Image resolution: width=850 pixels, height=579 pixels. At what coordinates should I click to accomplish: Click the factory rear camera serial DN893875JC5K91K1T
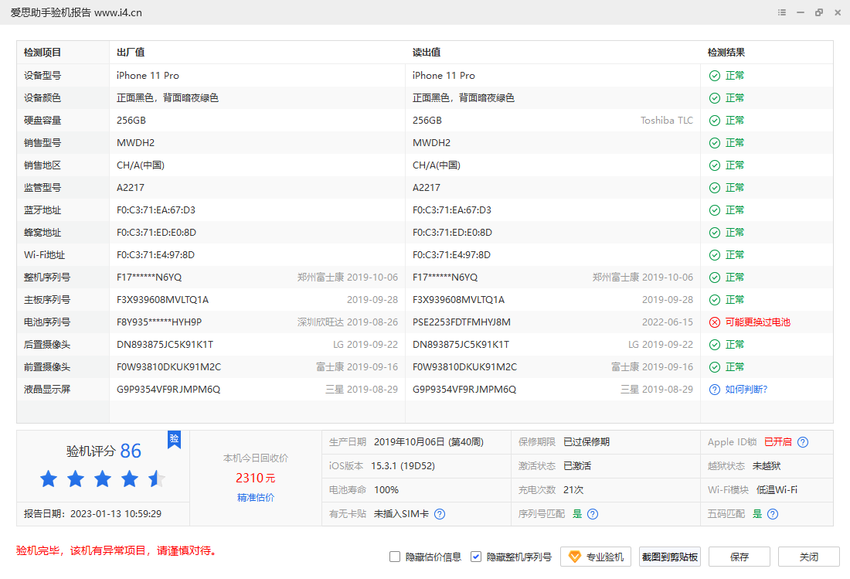pyautogui.click(x=165, y=345)
